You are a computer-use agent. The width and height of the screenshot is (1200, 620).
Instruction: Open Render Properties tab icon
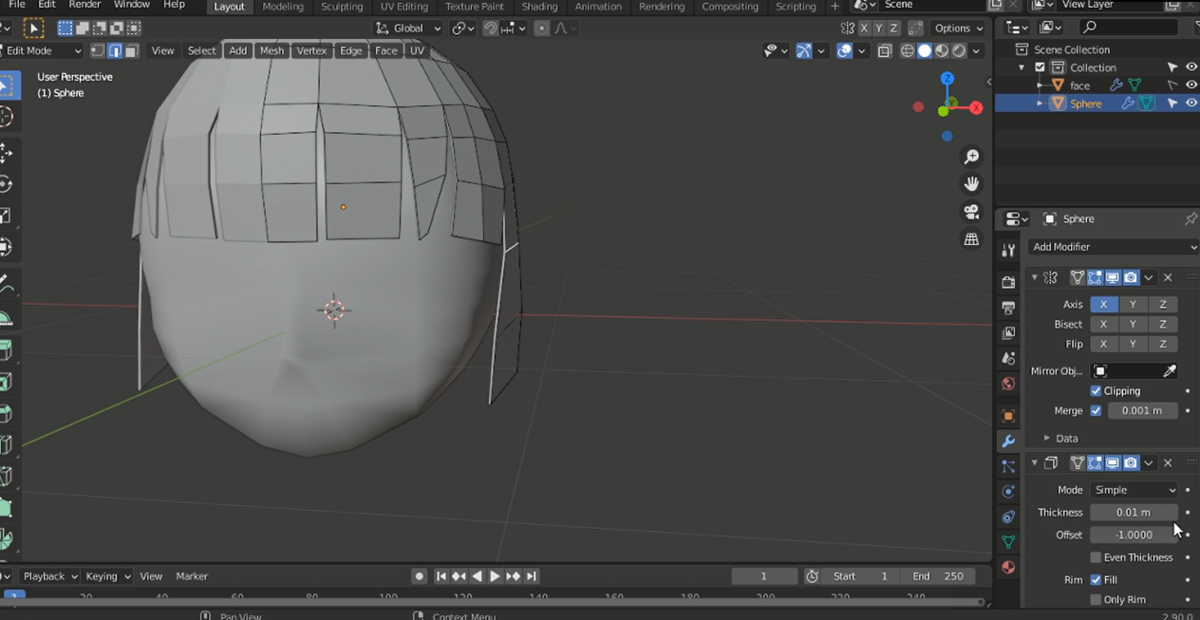pos(1008,283)
